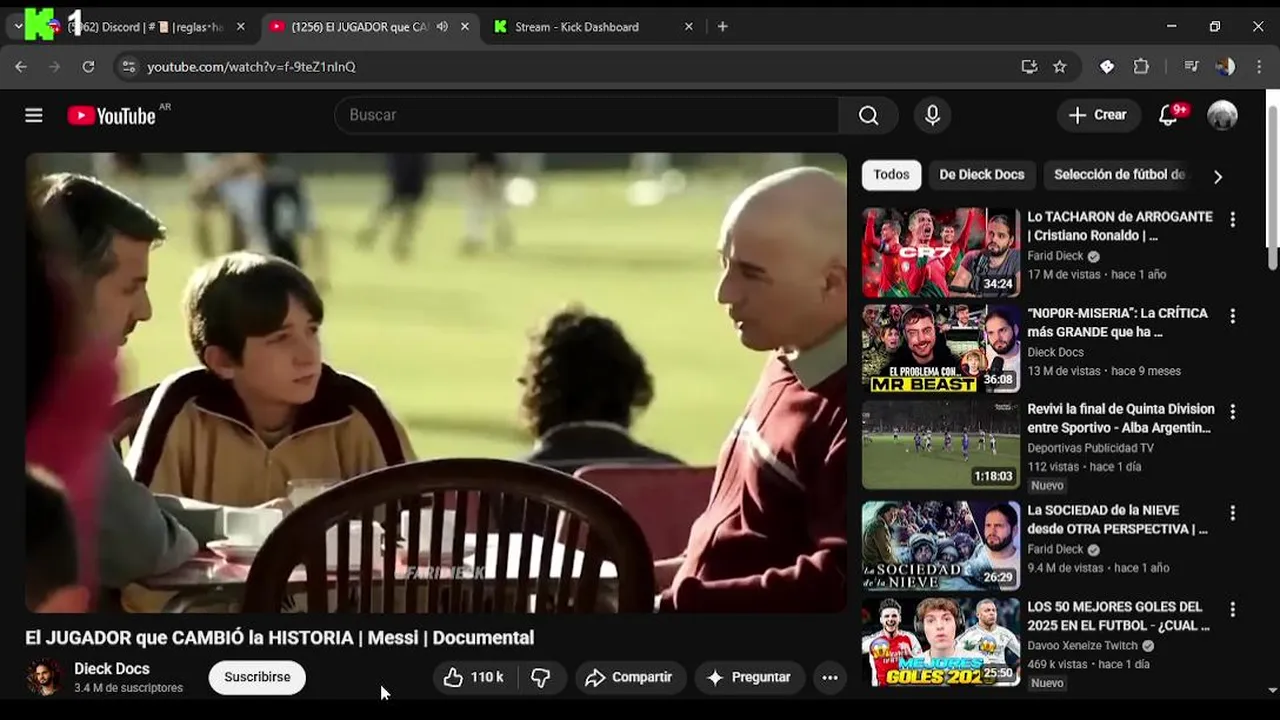Reload the current page
Screen dimensions: 1280x720
coord(88,66)
